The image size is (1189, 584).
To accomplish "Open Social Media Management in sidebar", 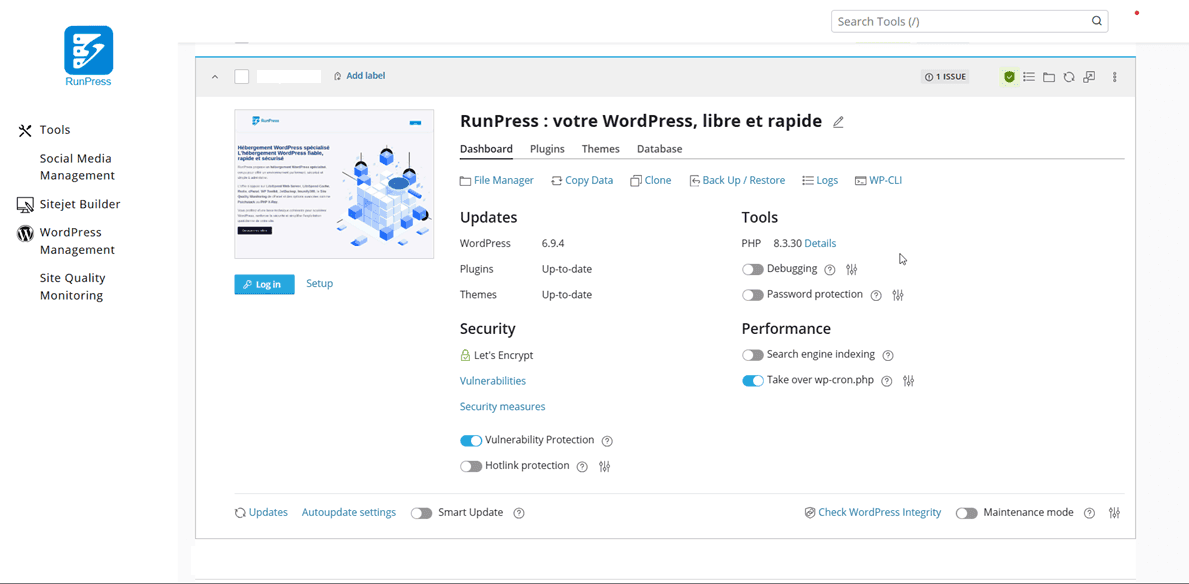I will point(77,167).
